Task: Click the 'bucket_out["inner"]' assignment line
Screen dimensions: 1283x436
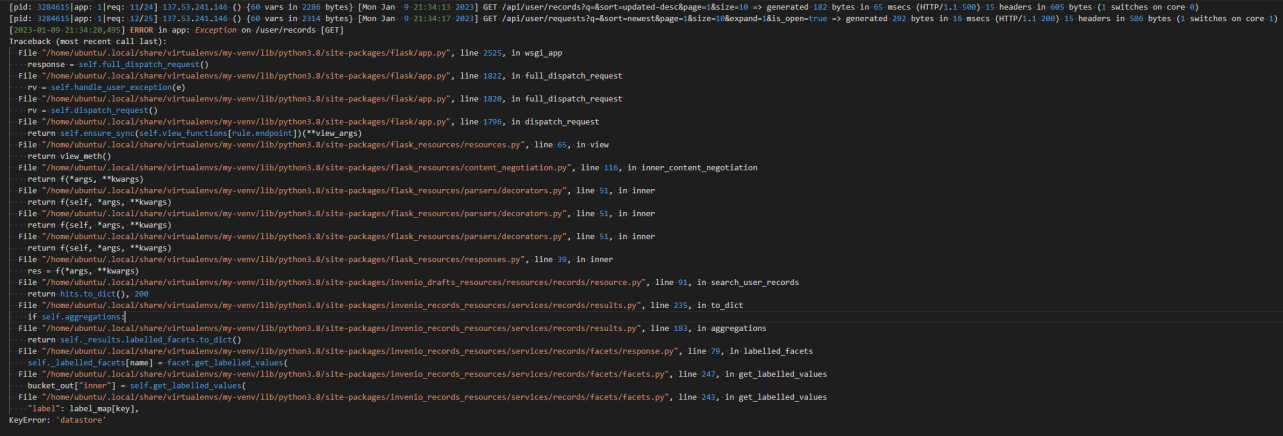Action: pos(136,386)
